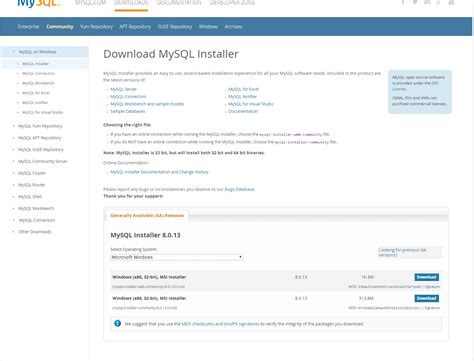The width and height of the screenshot is (474, 361).
Task: Expand MySQL Router in the sidebar
Action: tap(31, 185)
